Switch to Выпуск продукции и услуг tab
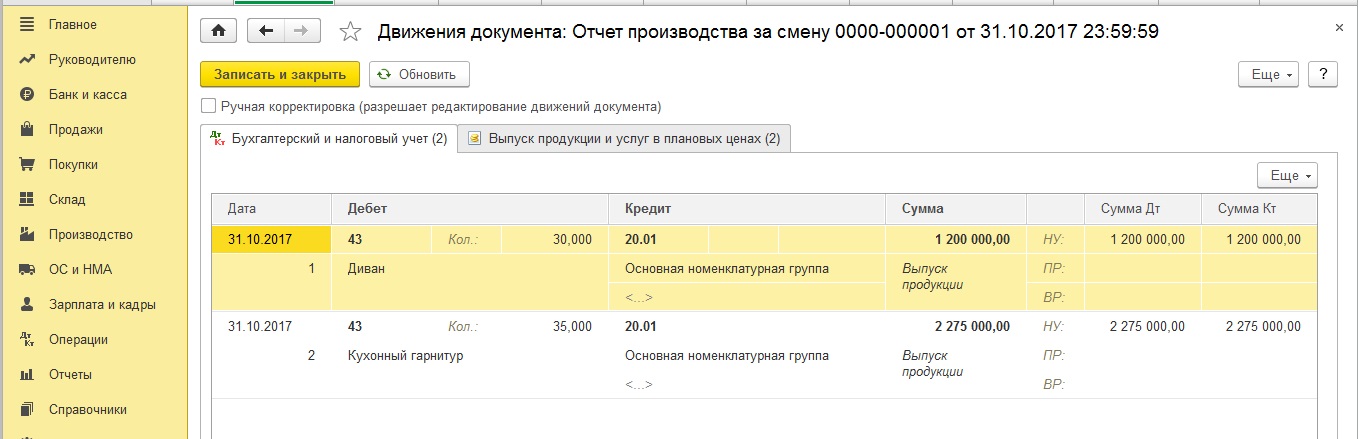Screen dimensions: 1358x439 (624, 139)
